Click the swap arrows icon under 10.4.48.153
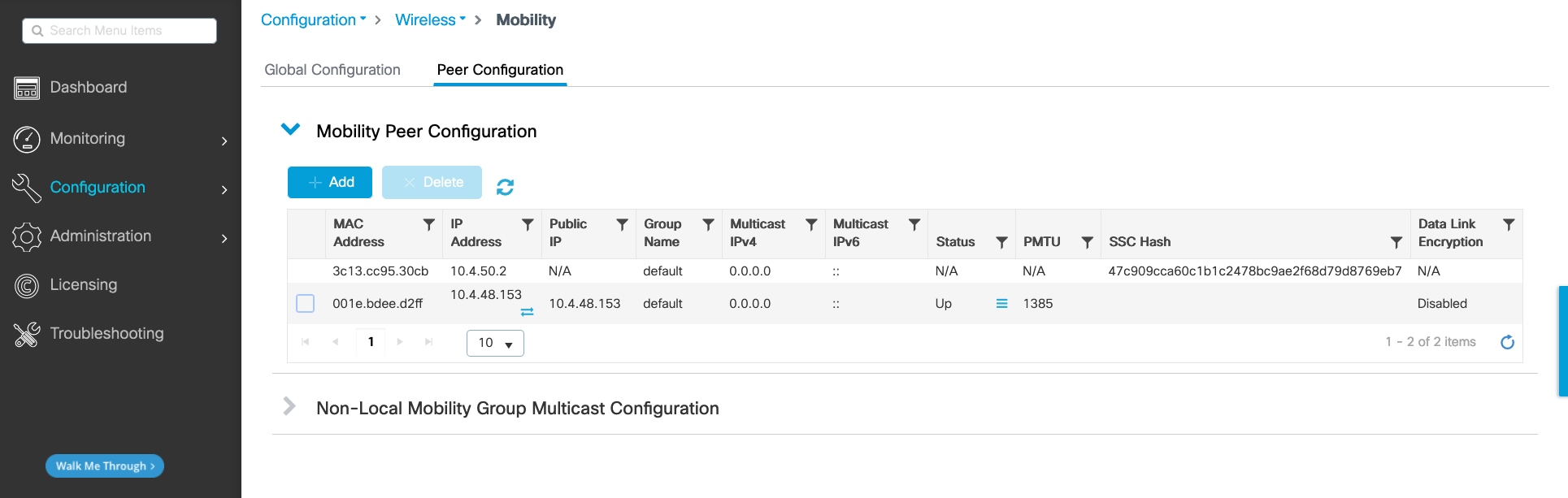This screenshot has width=1568, height=498. tap(527, 312)
